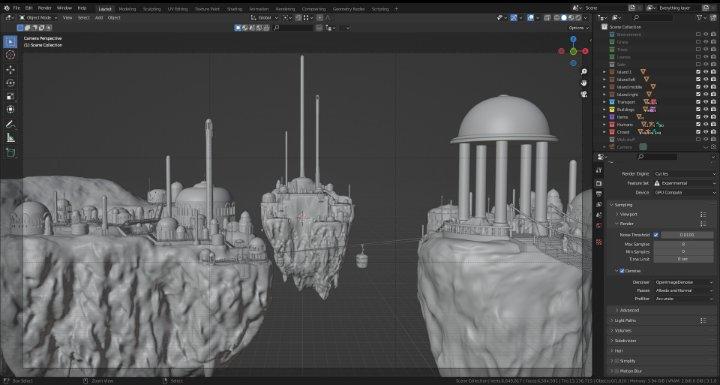Click the Max Samples value field
720x385 pixels.
(x=683, y=244)
